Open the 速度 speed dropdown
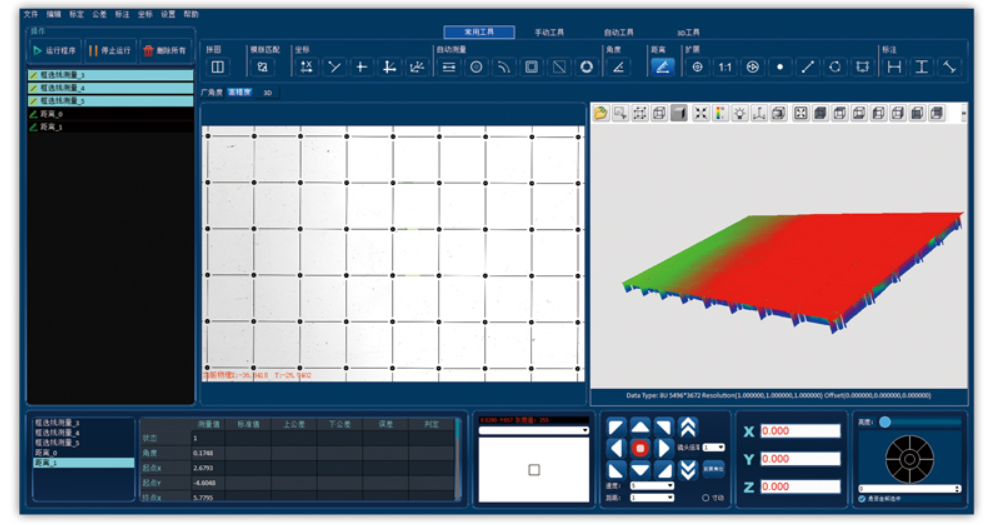 [652, 486]
